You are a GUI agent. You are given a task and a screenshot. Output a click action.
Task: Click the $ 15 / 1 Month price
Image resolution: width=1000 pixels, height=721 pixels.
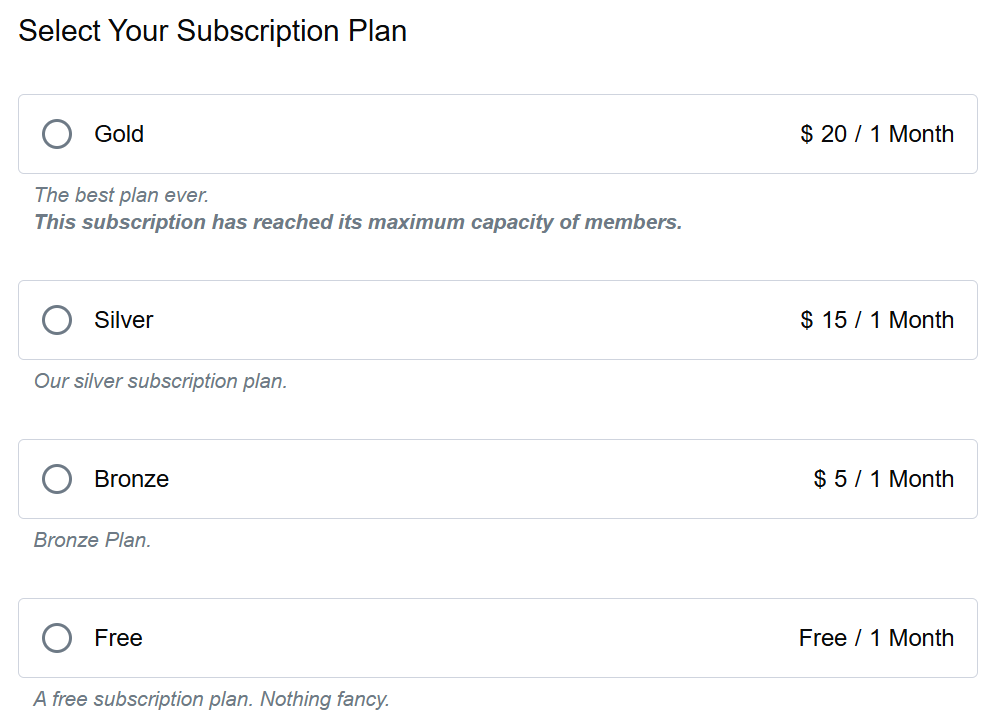[x=878, y=320]
